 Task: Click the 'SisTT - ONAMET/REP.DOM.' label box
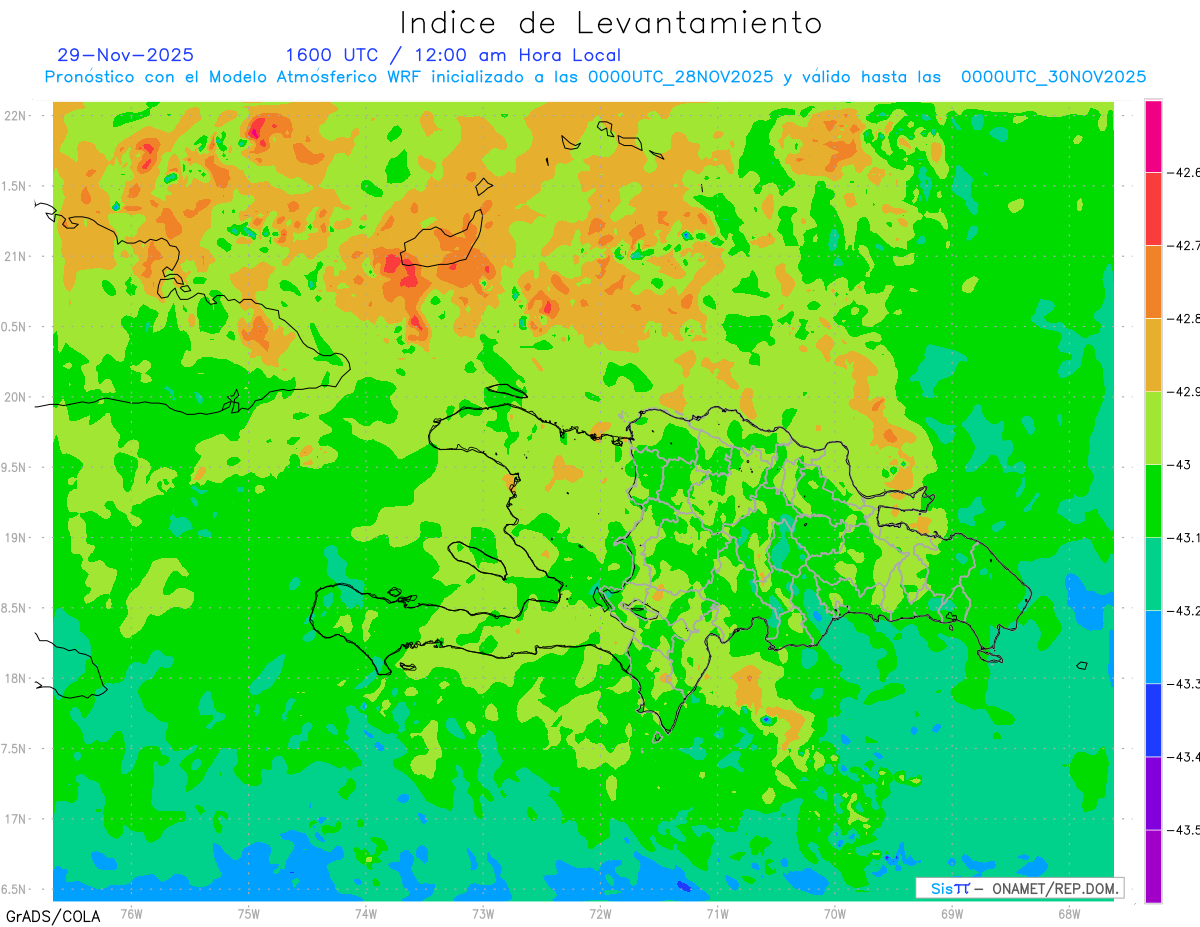[x=1020, y=888]
